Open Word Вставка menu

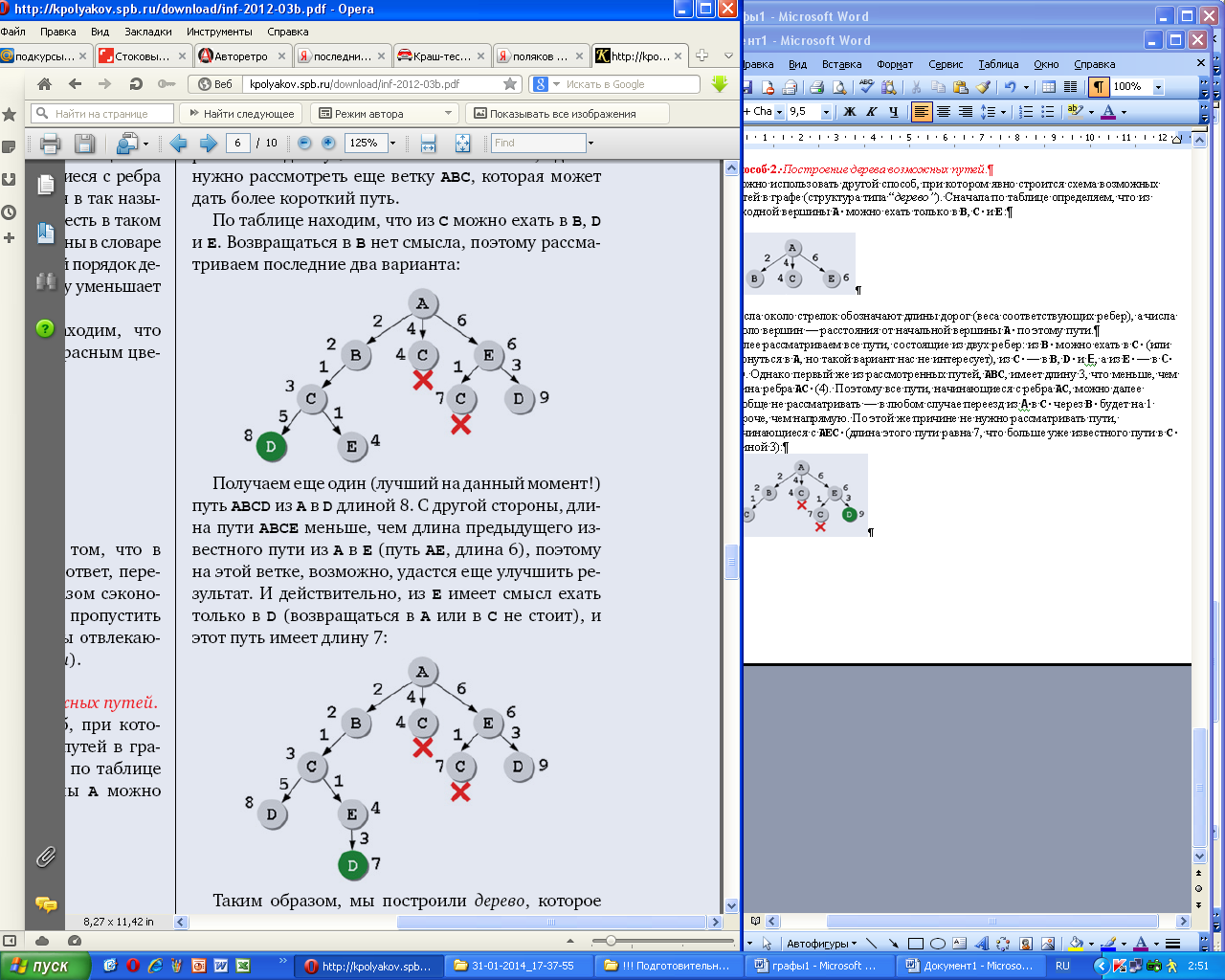click(841, 64)
